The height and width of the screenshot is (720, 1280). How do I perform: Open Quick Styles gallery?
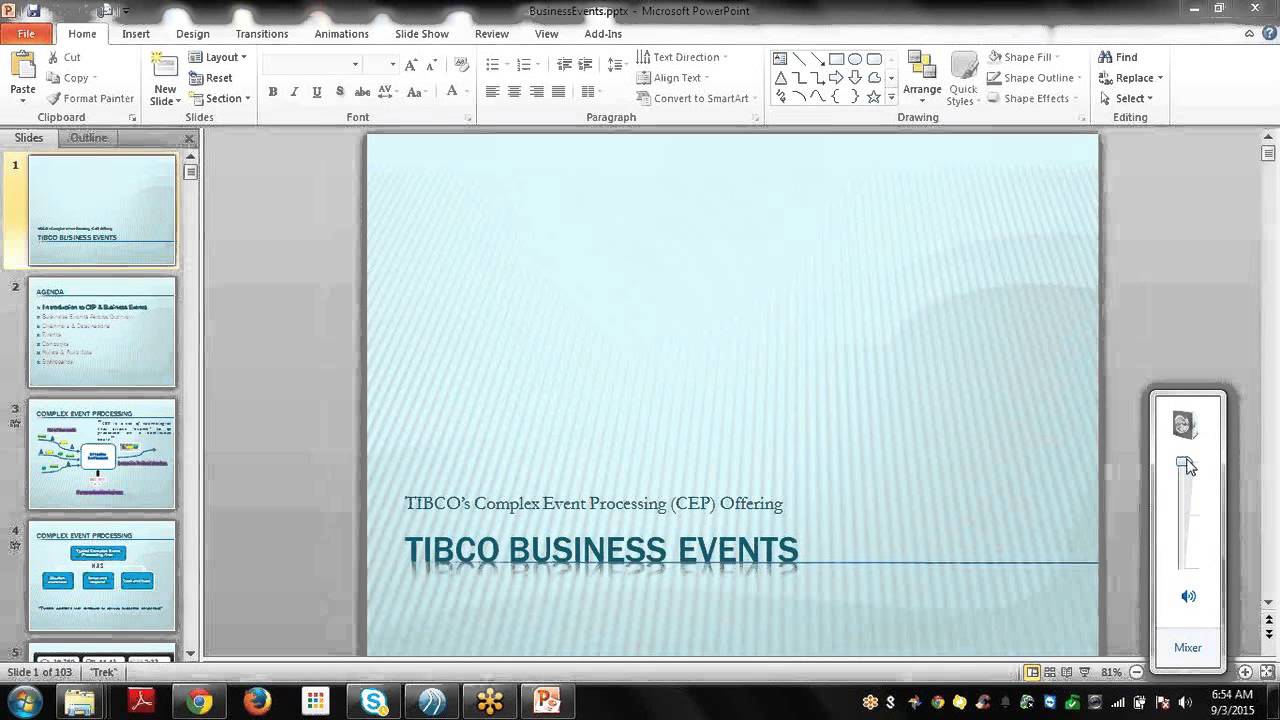click(x=962, y=79)
